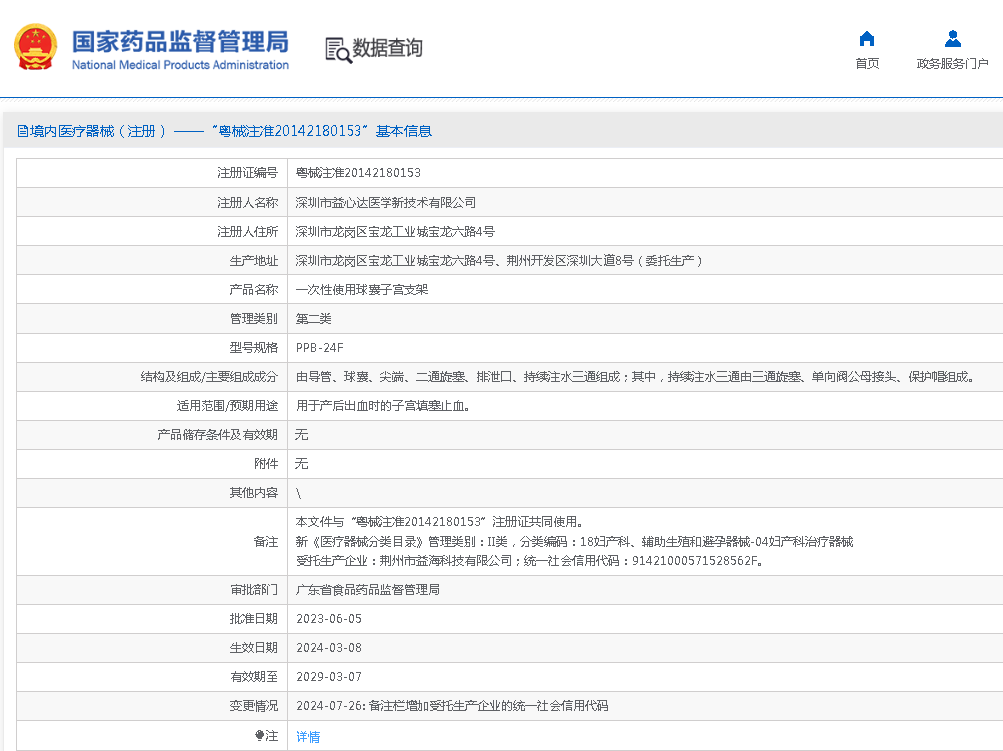The height and width of the screenshot is (751, 1003).
Task: Click the 适用范围/预期用途 label
Action: [x=227, y=406]
